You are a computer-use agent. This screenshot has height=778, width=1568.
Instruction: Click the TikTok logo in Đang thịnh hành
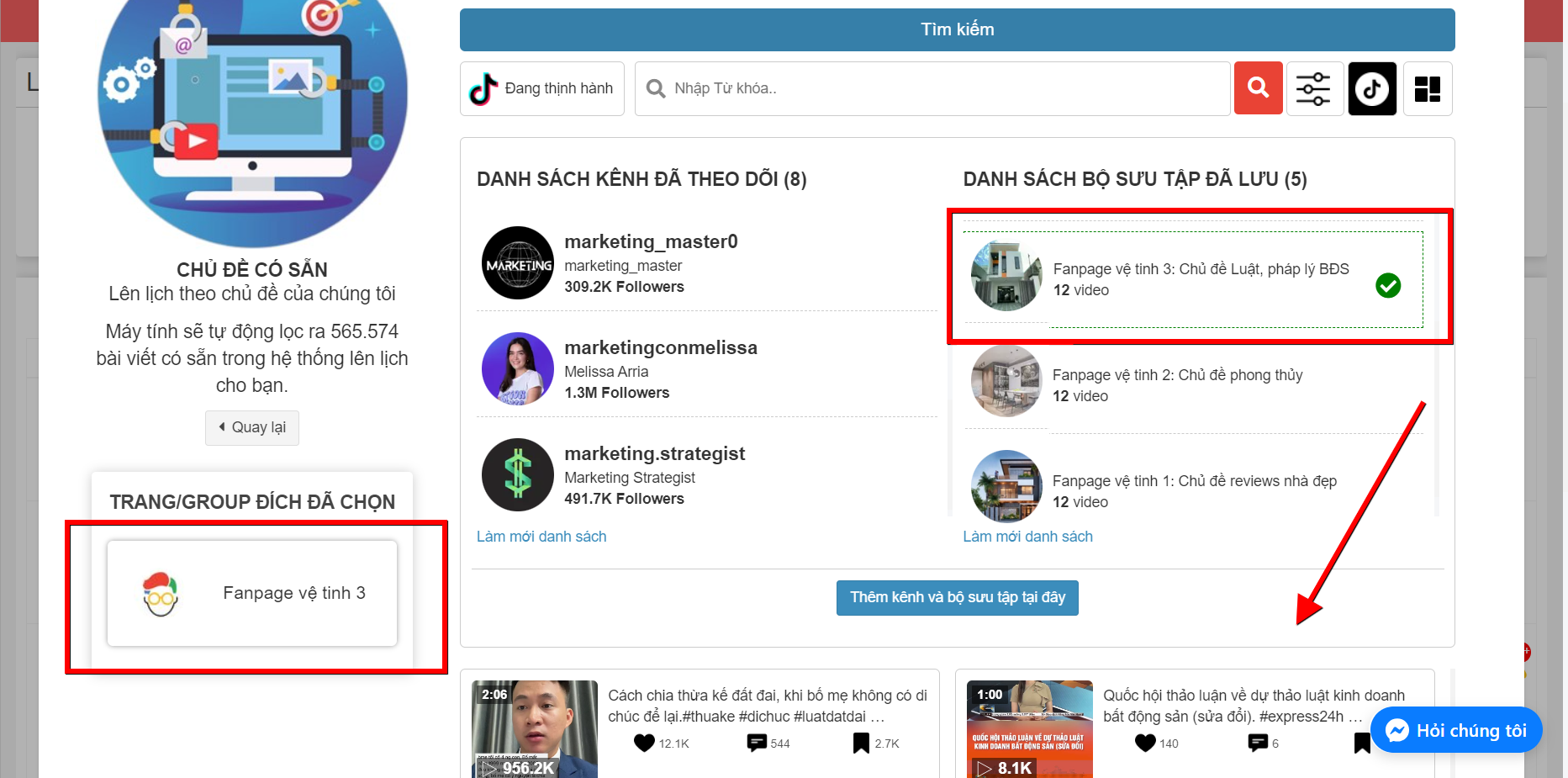coord(483,88)
